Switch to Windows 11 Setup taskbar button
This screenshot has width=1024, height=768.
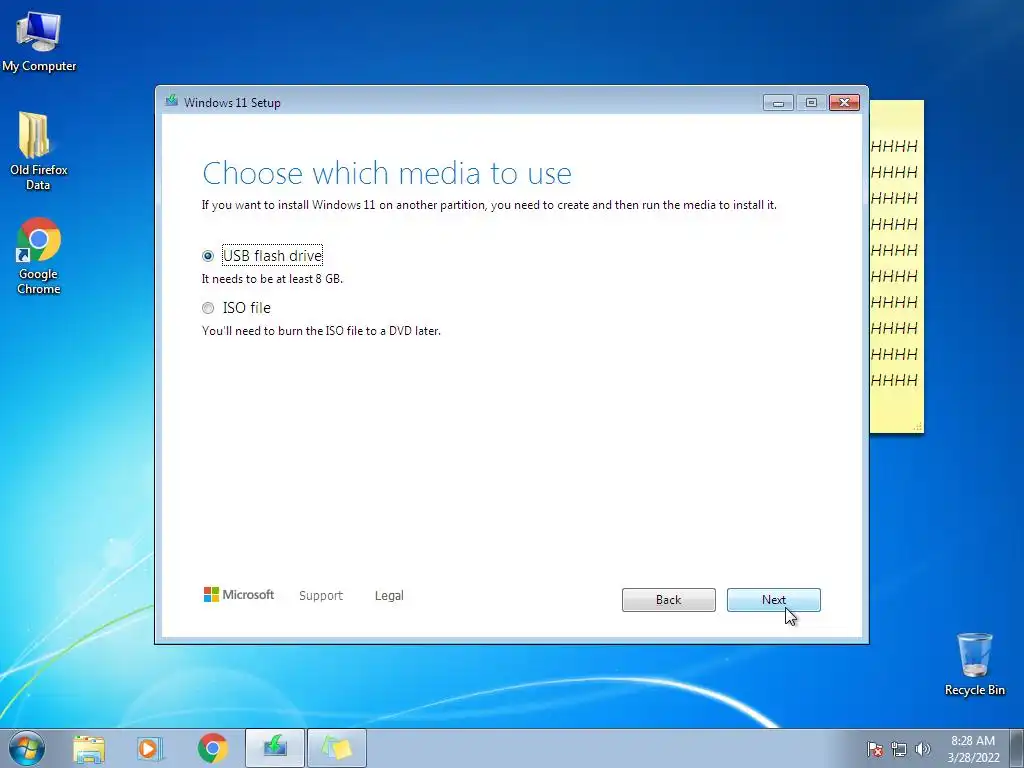click(x=275, y=748)
